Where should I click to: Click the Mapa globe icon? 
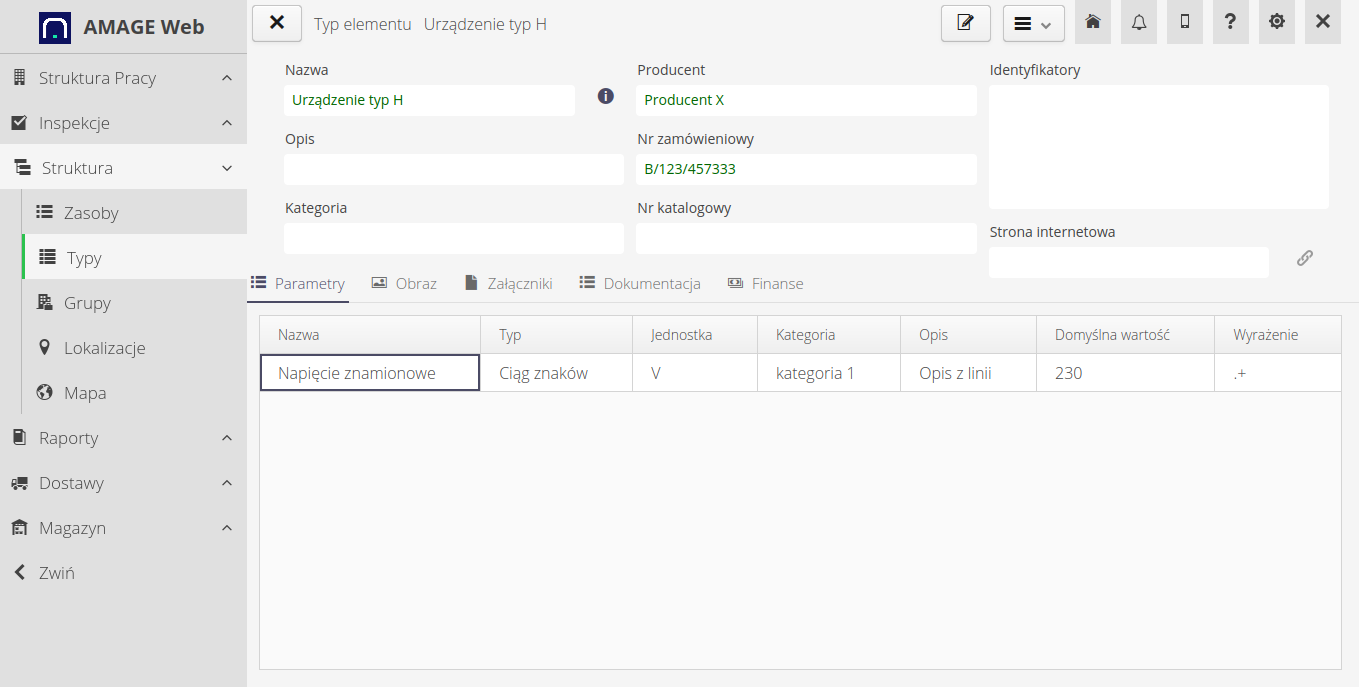(x=44, y=392)
